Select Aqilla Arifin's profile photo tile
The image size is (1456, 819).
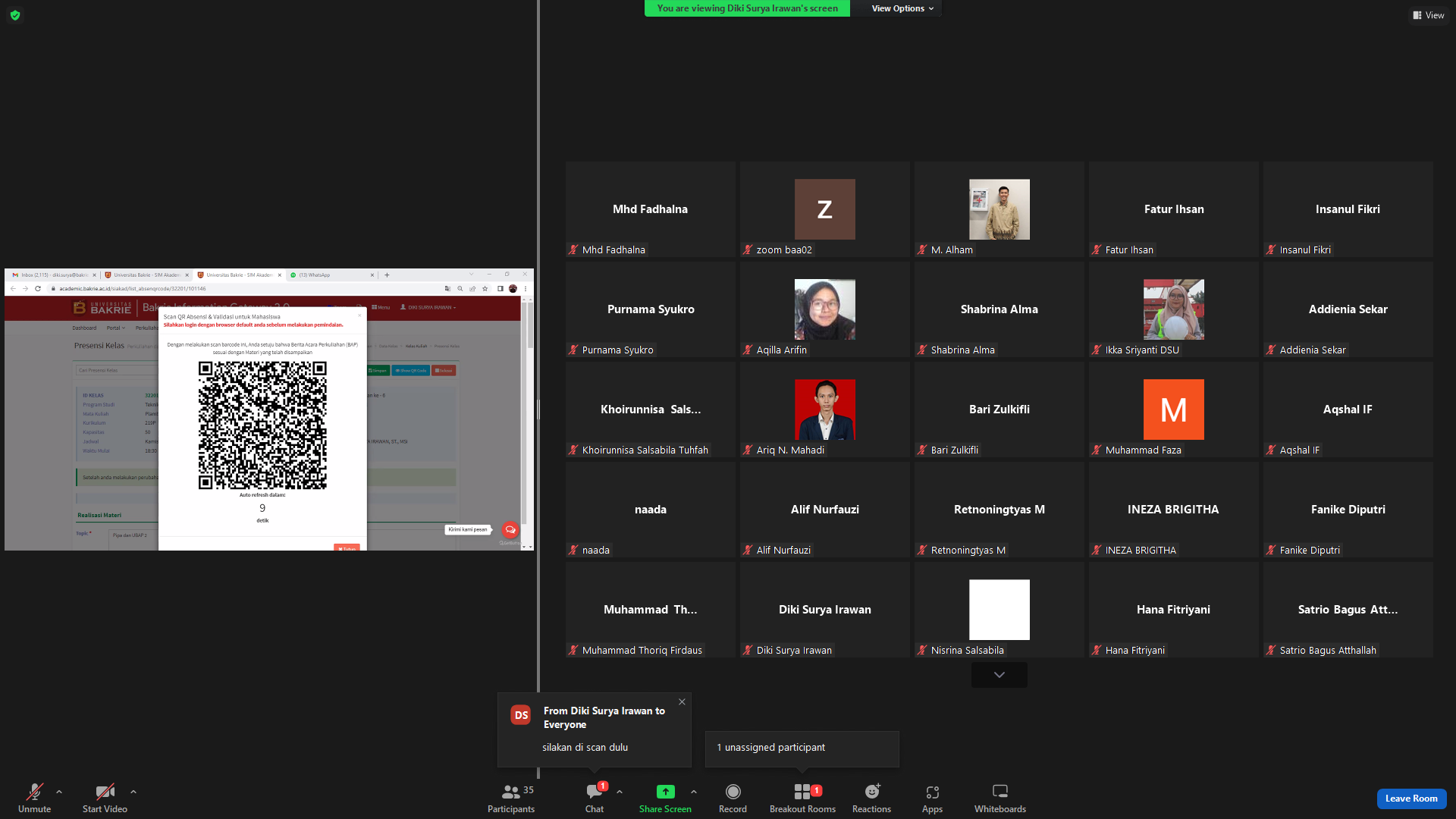tap(825, 309)
